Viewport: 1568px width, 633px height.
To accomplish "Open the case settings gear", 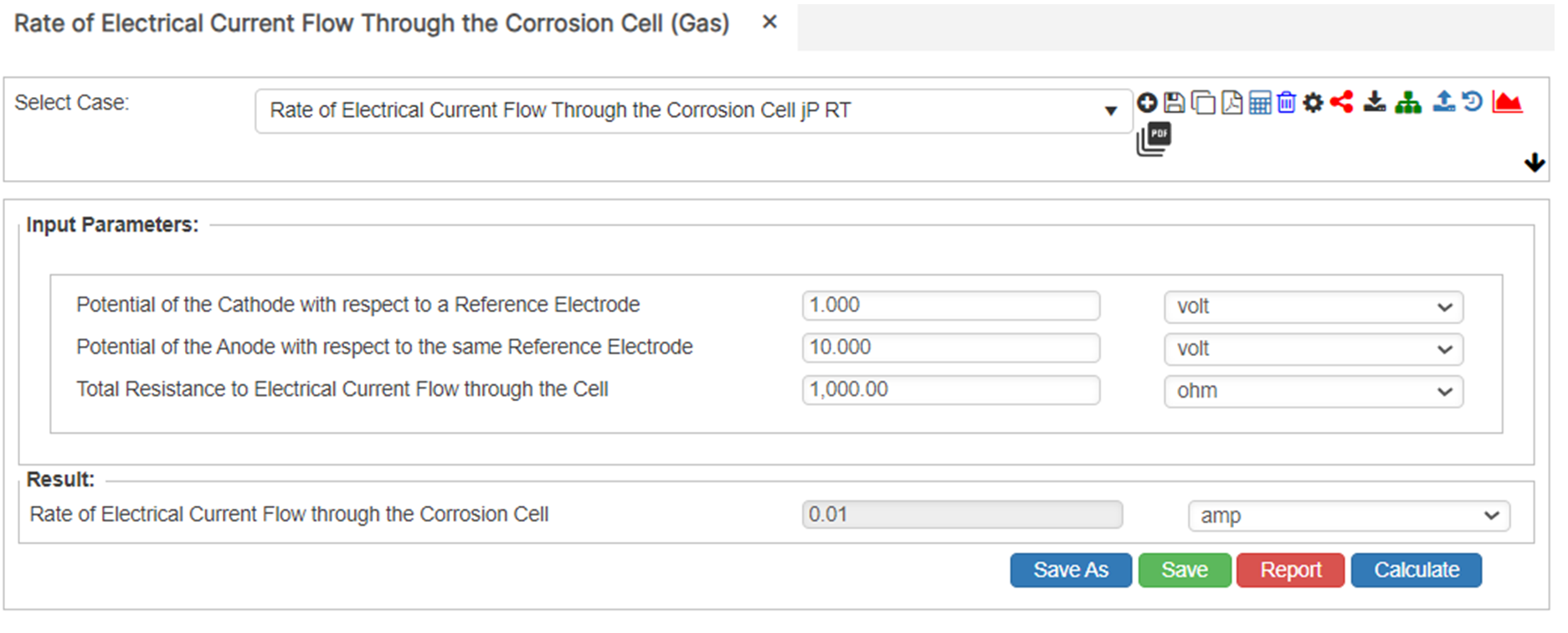I will (x=1314, y=102).
